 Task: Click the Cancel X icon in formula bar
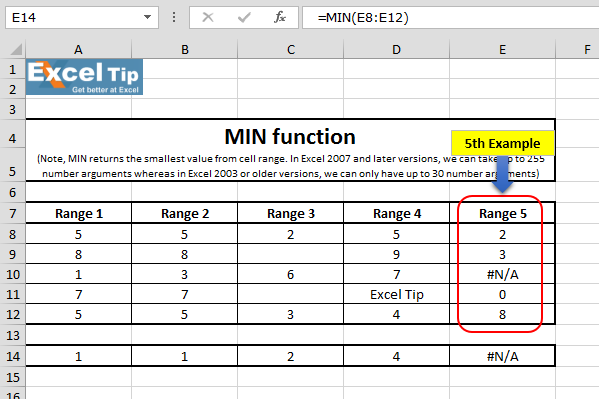click(x=208, y=17)
